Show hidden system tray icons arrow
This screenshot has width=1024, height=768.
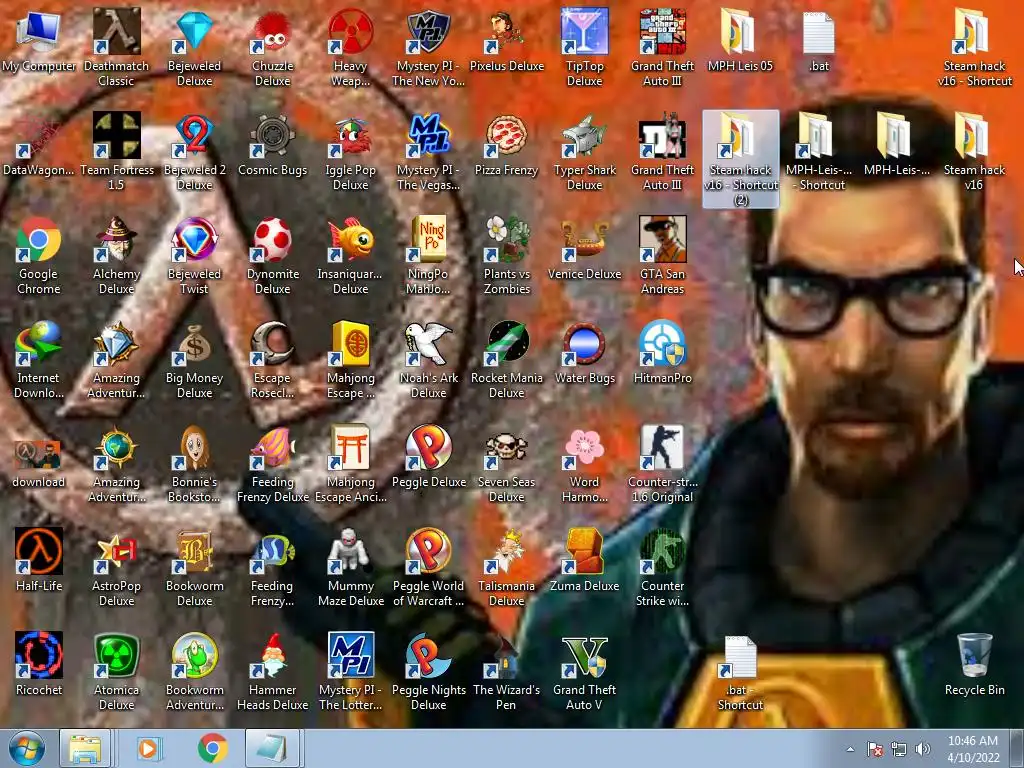[850, 749]
